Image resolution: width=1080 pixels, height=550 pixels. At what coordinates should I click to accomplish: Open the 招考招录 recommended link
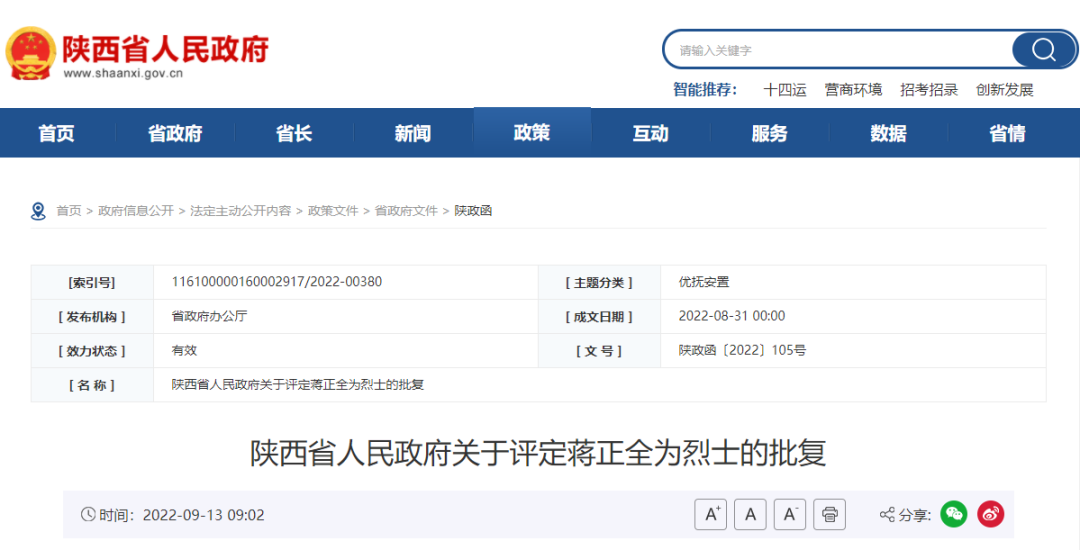[929, 90]
